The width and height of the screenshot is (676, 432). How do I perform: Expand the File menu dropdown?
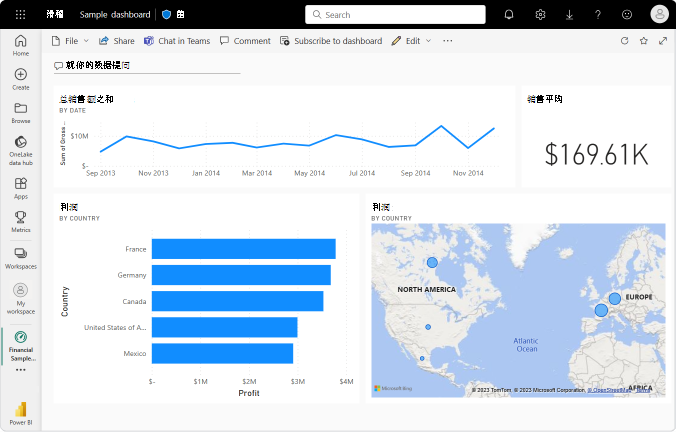pos(70,41)
